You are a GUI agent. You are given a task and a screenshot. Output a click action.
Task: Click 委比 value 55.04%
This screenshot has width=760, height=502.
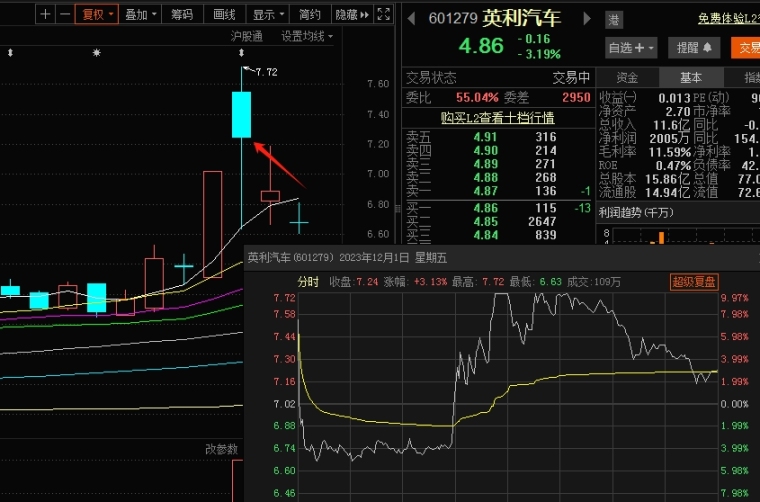click(477, 97)
